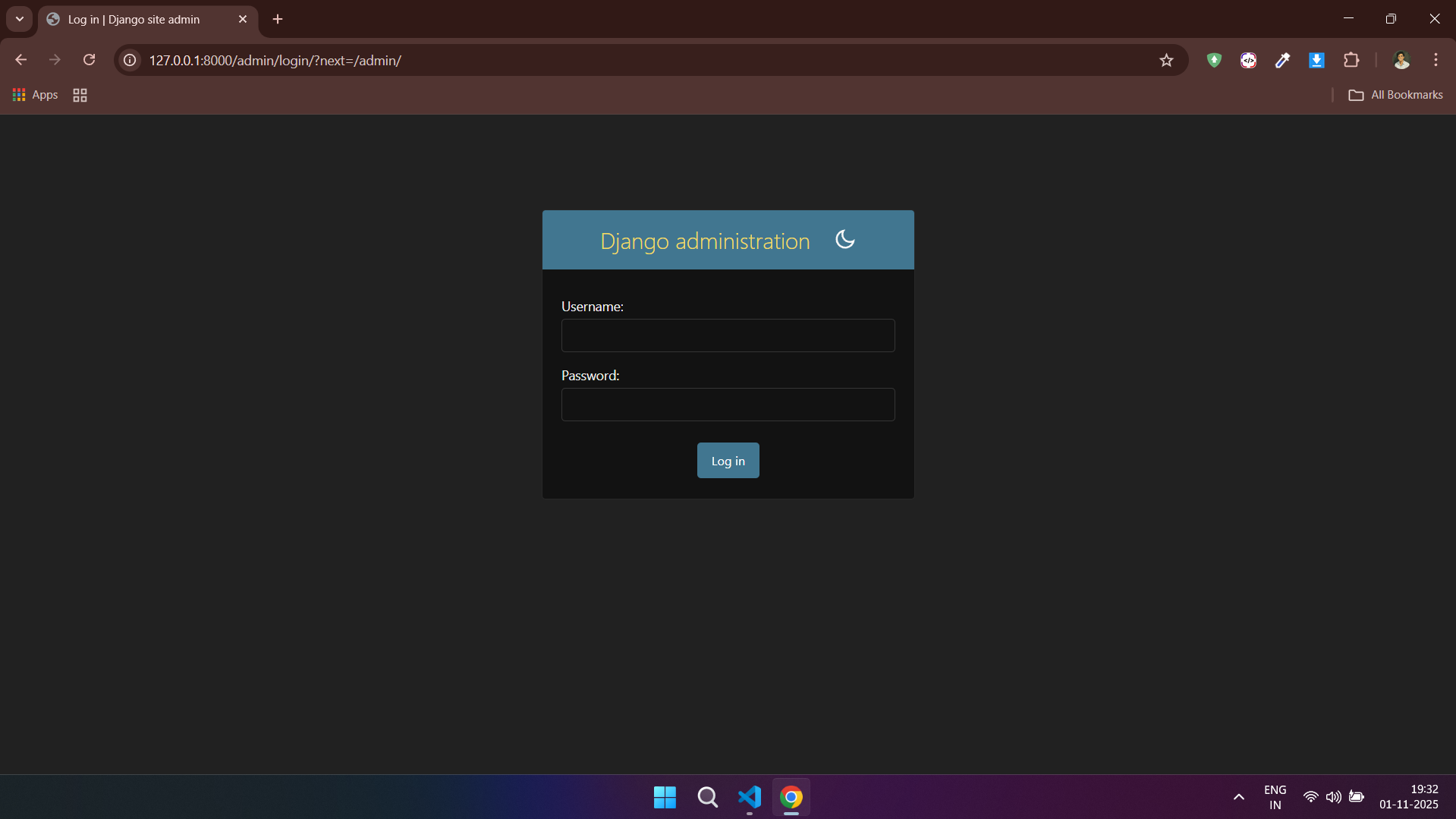This screenshot has width=1456, height=819.
Task: Open a new tab with the plus button
Action: point(278,19)
